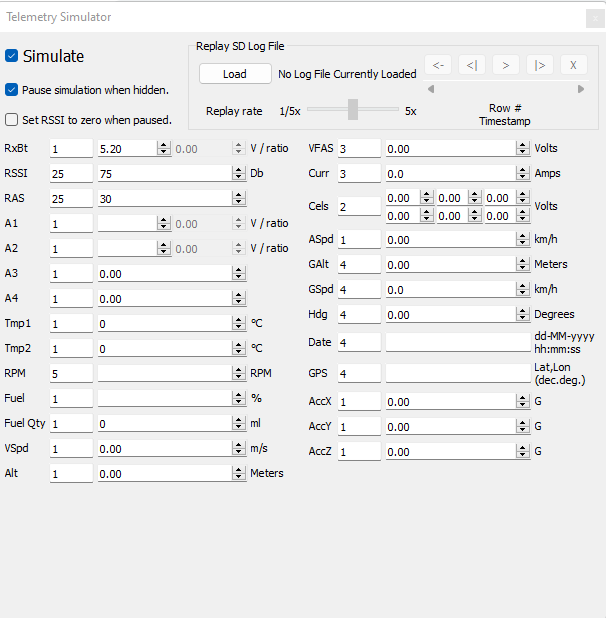Click the play '>' replay button

506,65
